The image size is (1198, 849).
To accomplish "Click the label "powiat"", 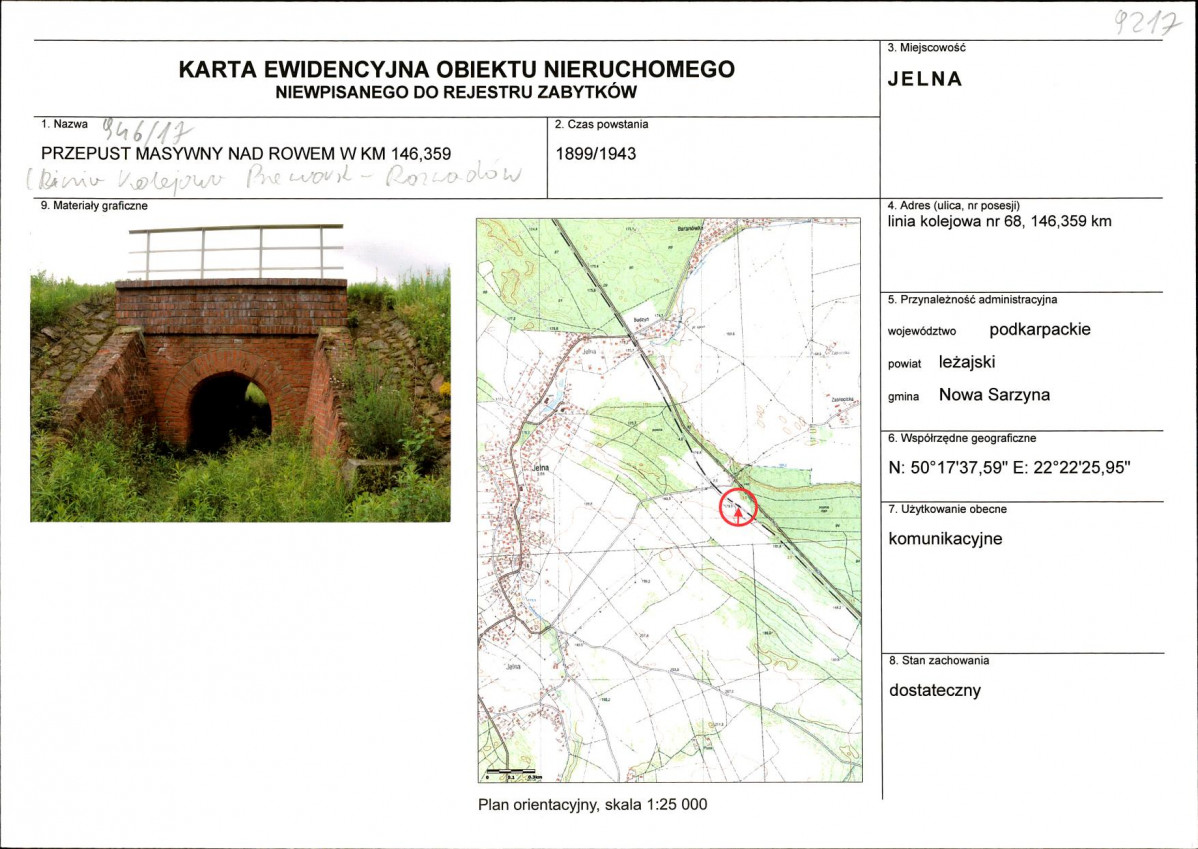I will (x=905, y=365).
